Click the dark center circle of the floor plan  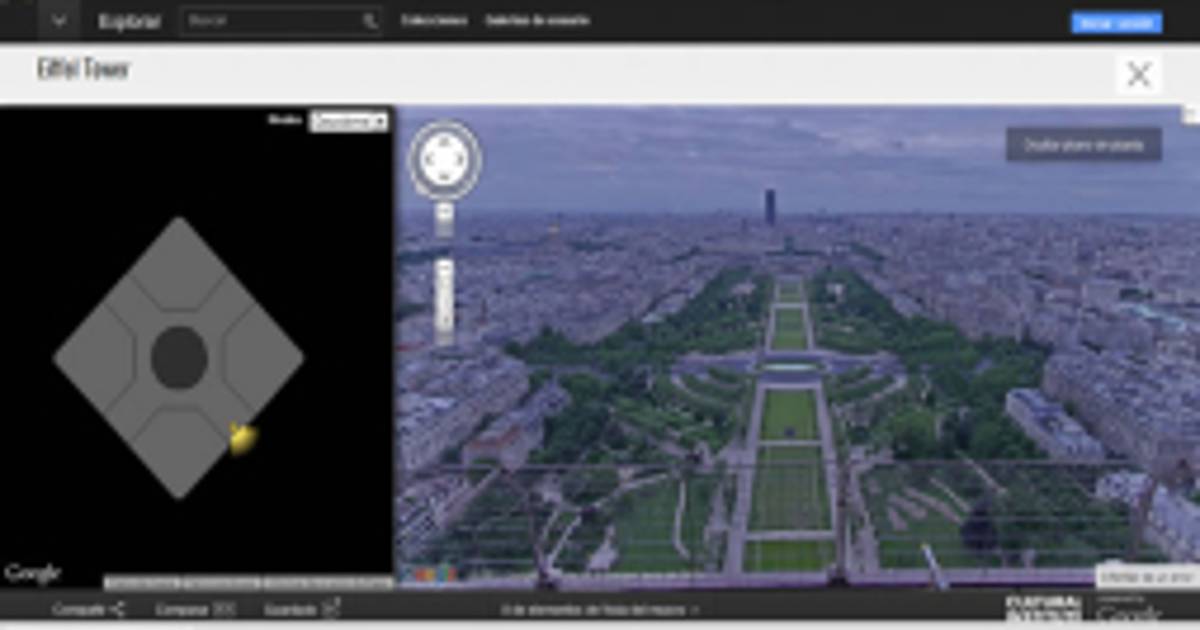(179, 357)
